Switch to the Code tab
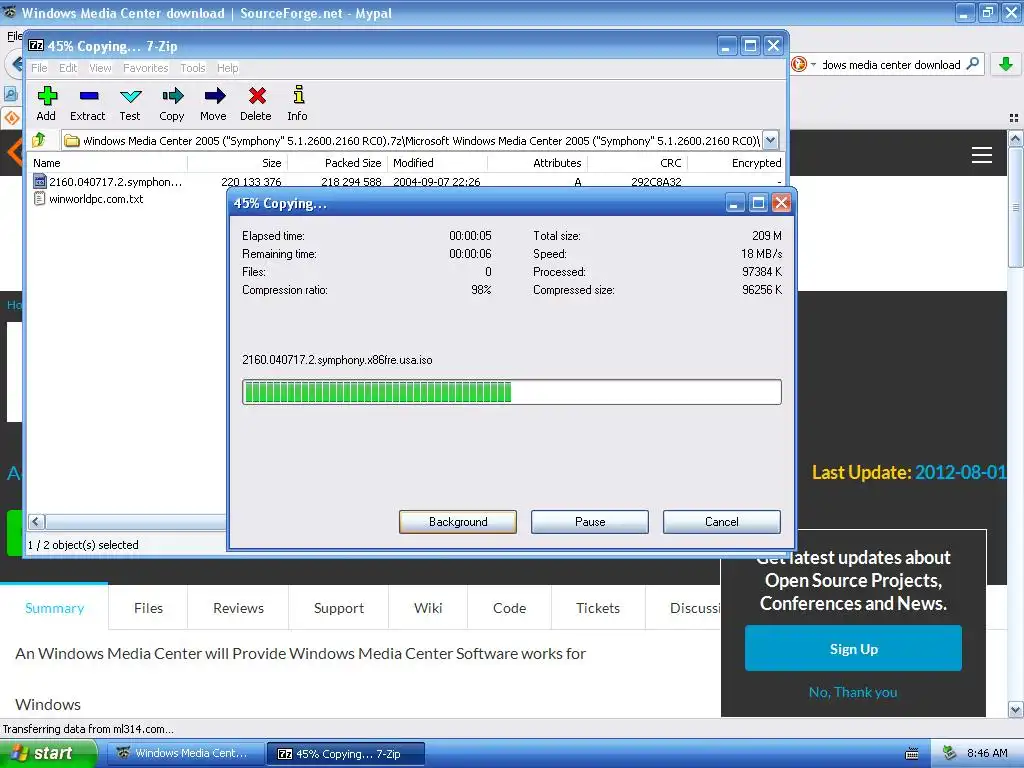Screen dimensions: 1024x768 509,608
